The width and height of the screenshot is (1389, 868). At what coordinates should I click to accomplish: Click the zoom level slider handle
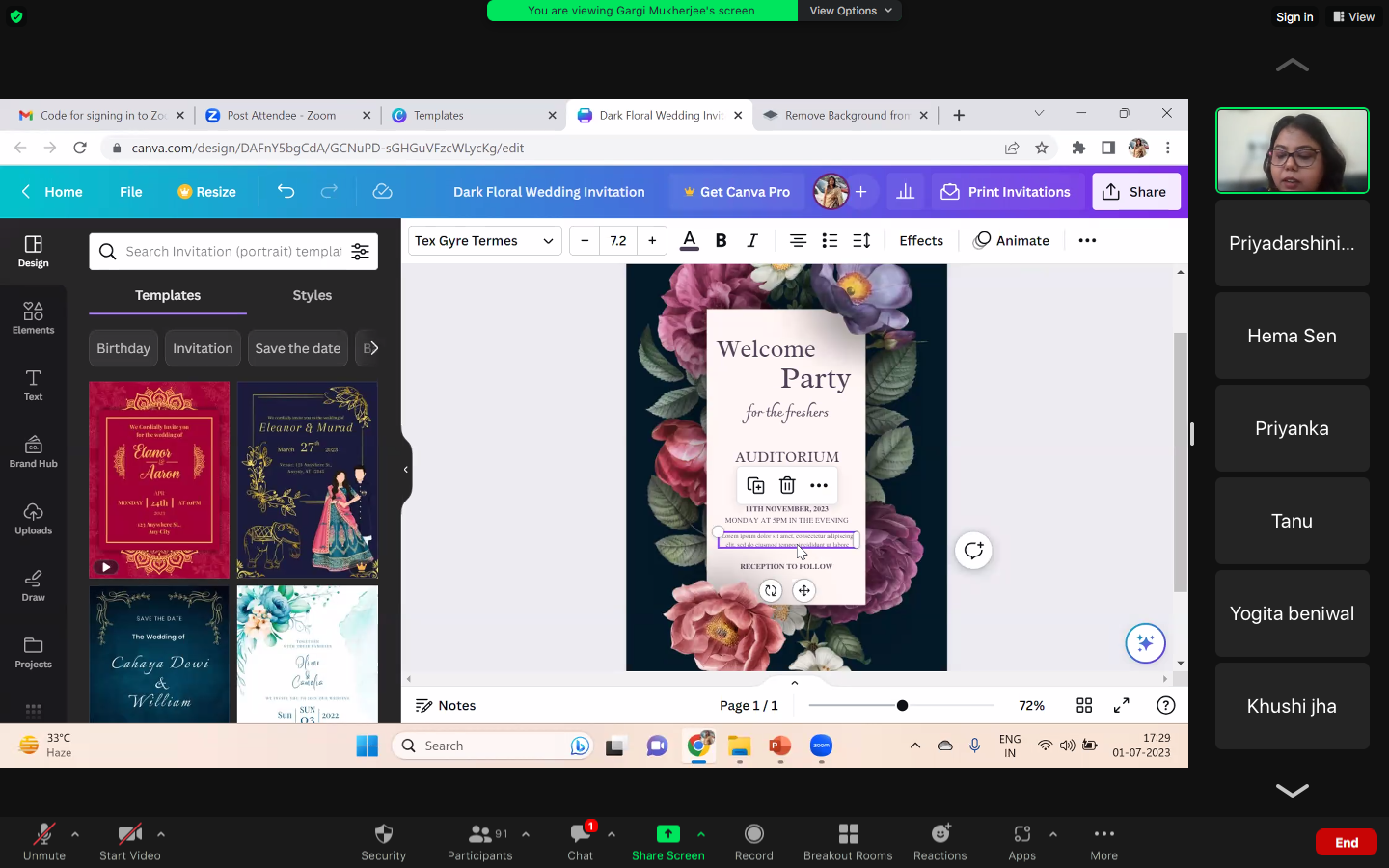point(902,706)
